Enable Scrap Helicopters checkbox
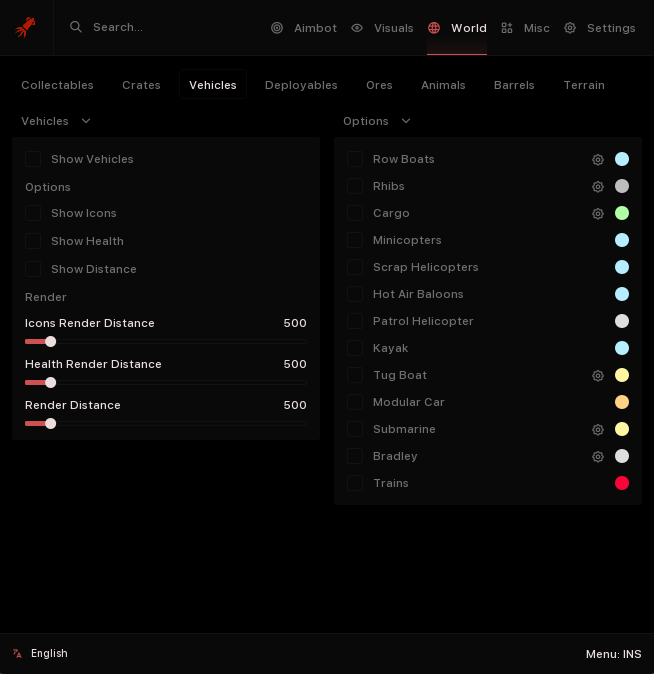 click(355, 267)
